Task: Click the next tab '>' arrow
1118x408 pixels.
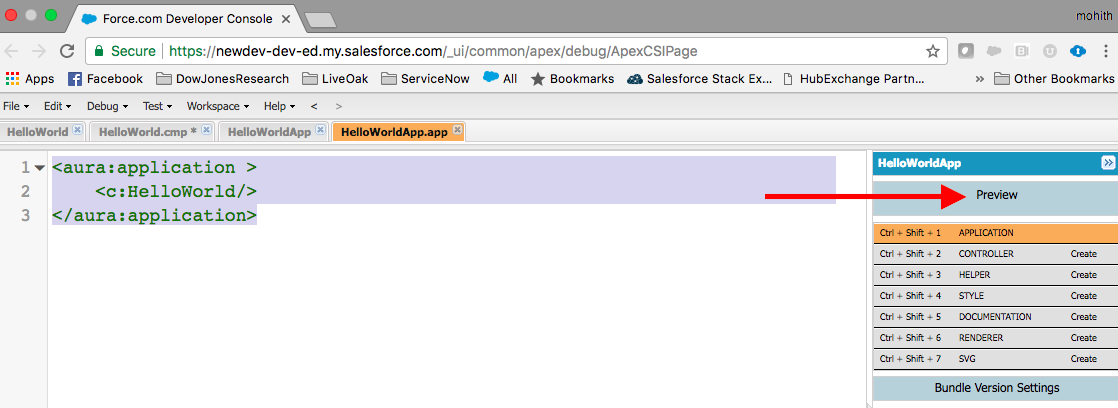Action: tap(339, 106)
